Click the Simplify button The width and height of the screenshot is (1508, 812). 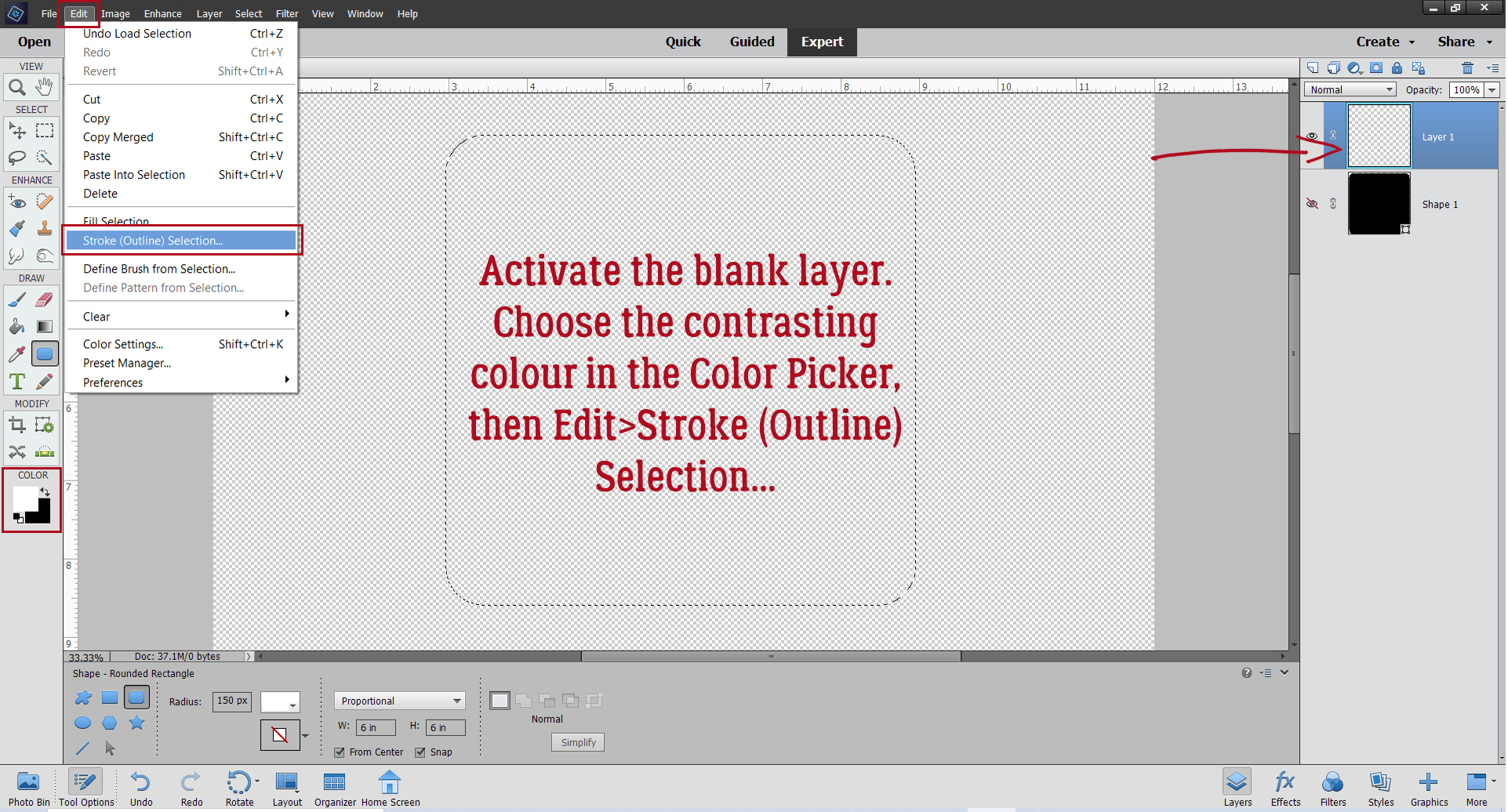[579, 742]
